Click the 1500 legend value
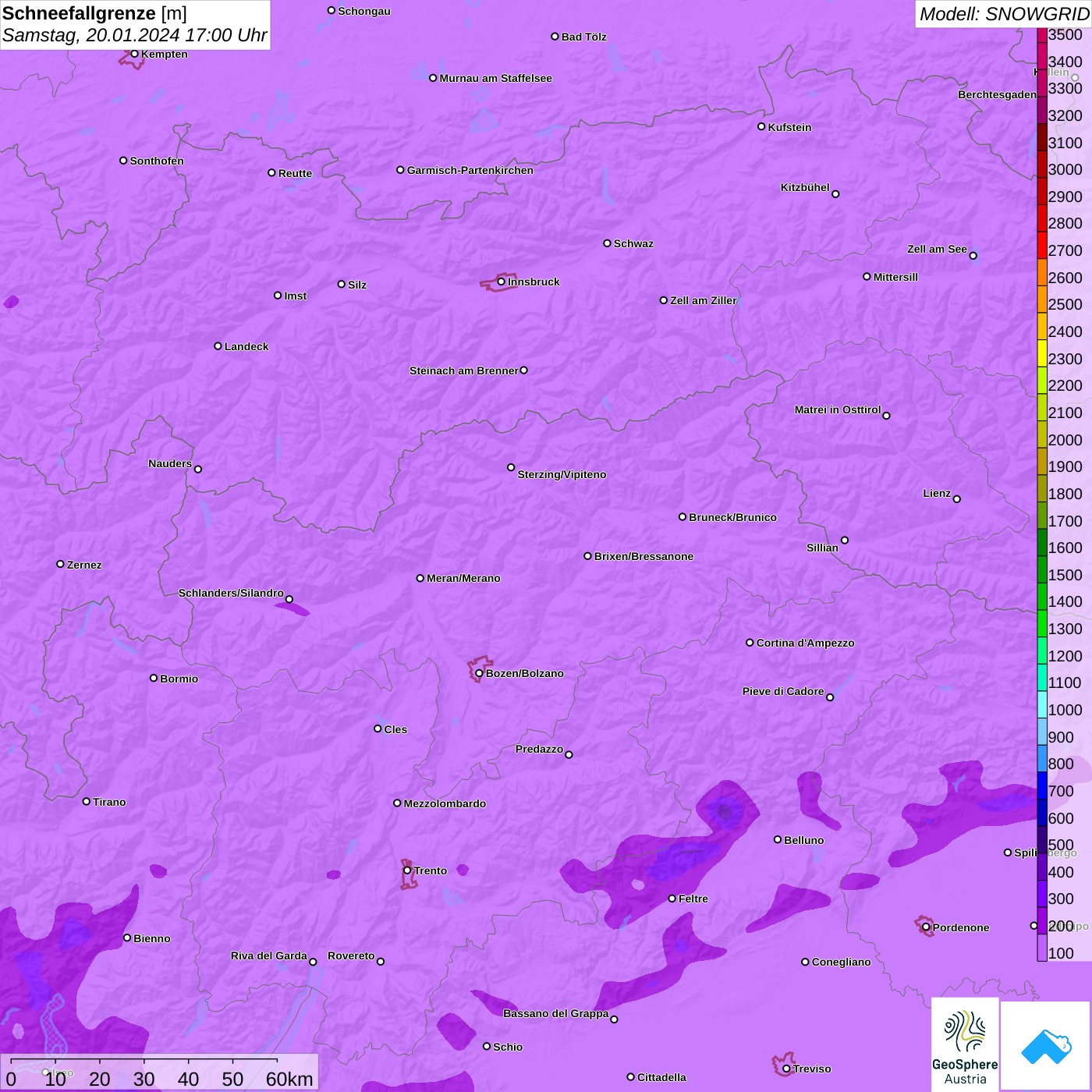This screenshot has height=1092, width=1092. tap(1065, 575)
